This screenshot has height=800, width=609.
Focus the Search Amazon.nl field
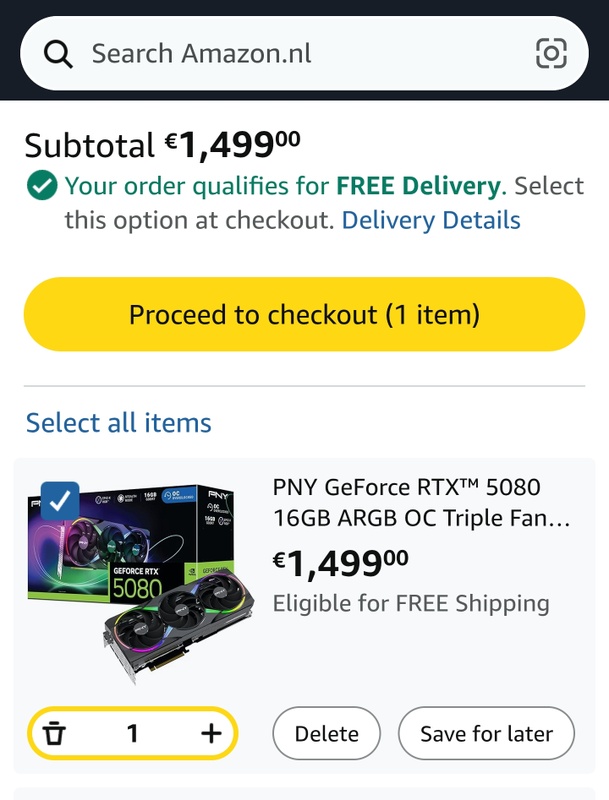(x=300, y=53)
